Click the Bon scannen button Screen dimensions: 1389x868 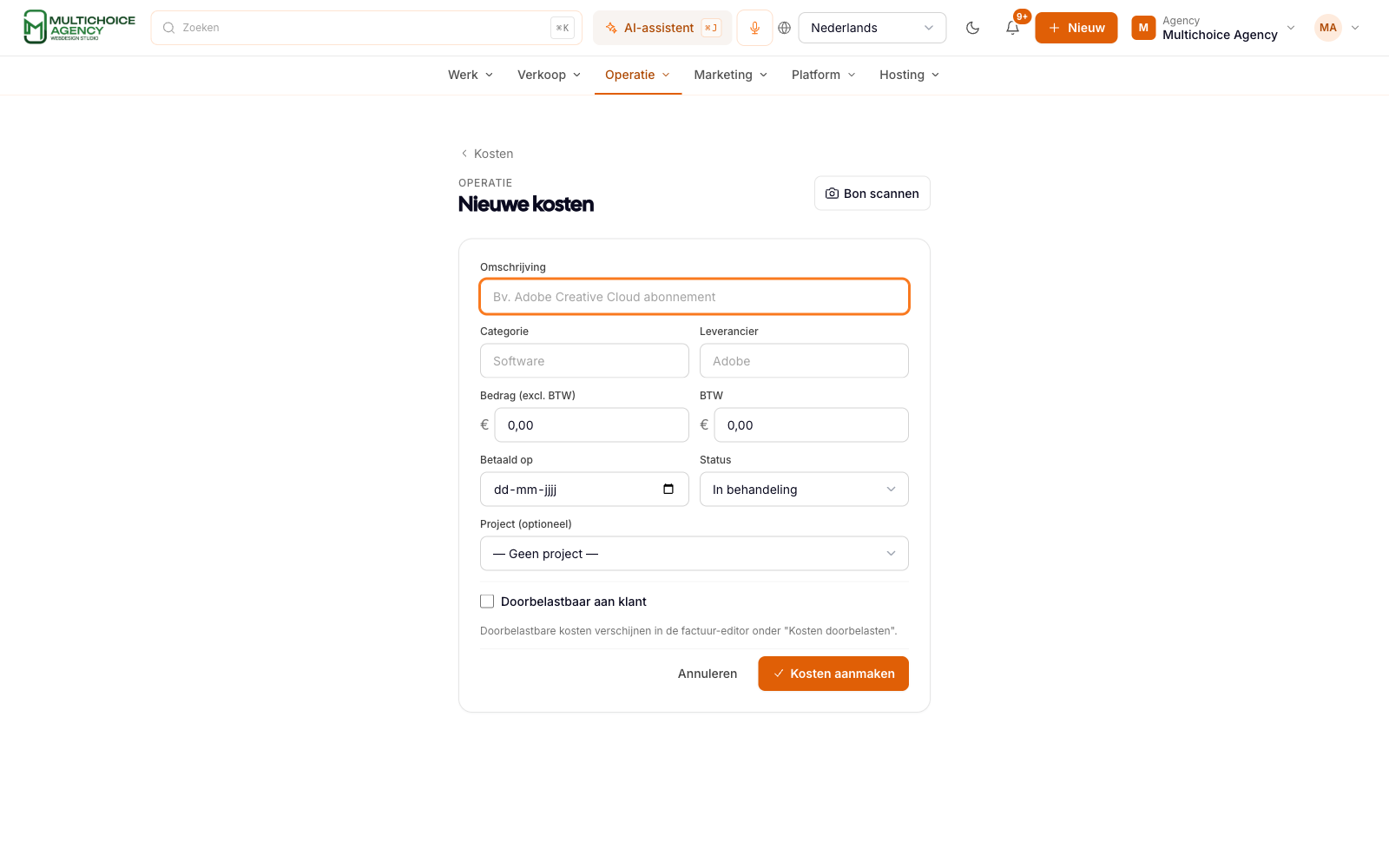click(872, 194)
